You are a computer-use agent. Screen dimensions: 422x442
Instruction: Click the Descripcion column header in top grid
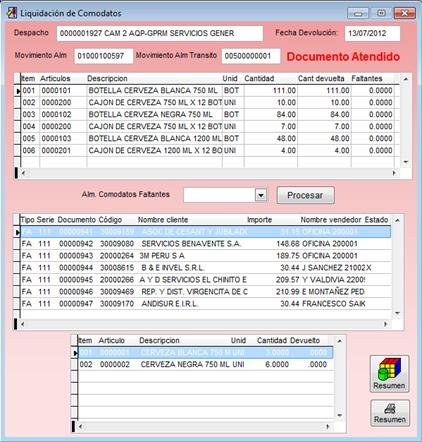pos(107,79)
